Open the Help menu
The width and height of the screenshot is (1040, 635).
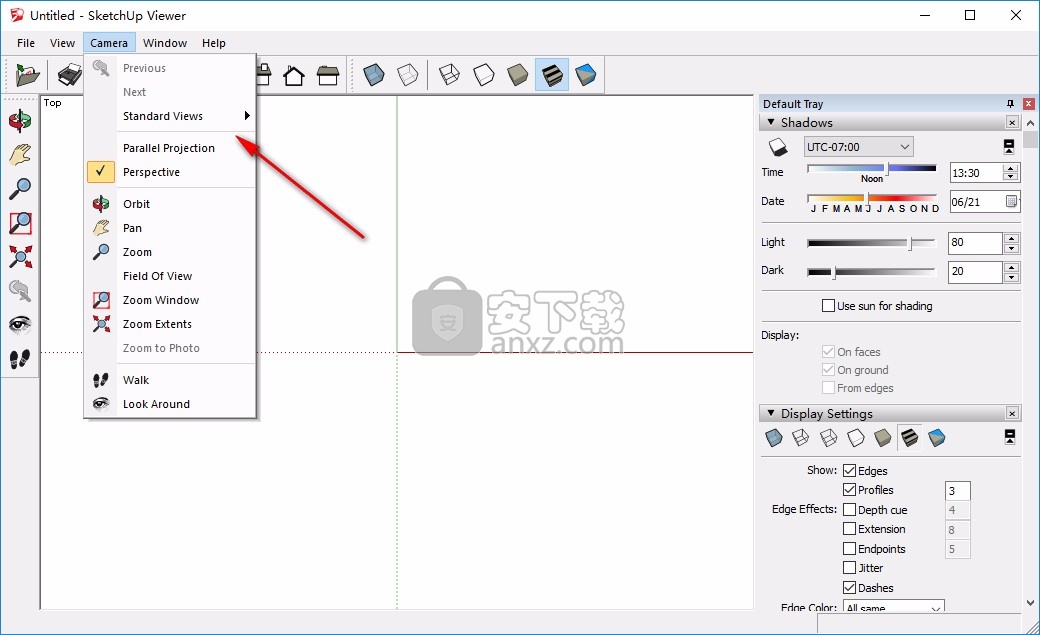click(x=214, y=43)
